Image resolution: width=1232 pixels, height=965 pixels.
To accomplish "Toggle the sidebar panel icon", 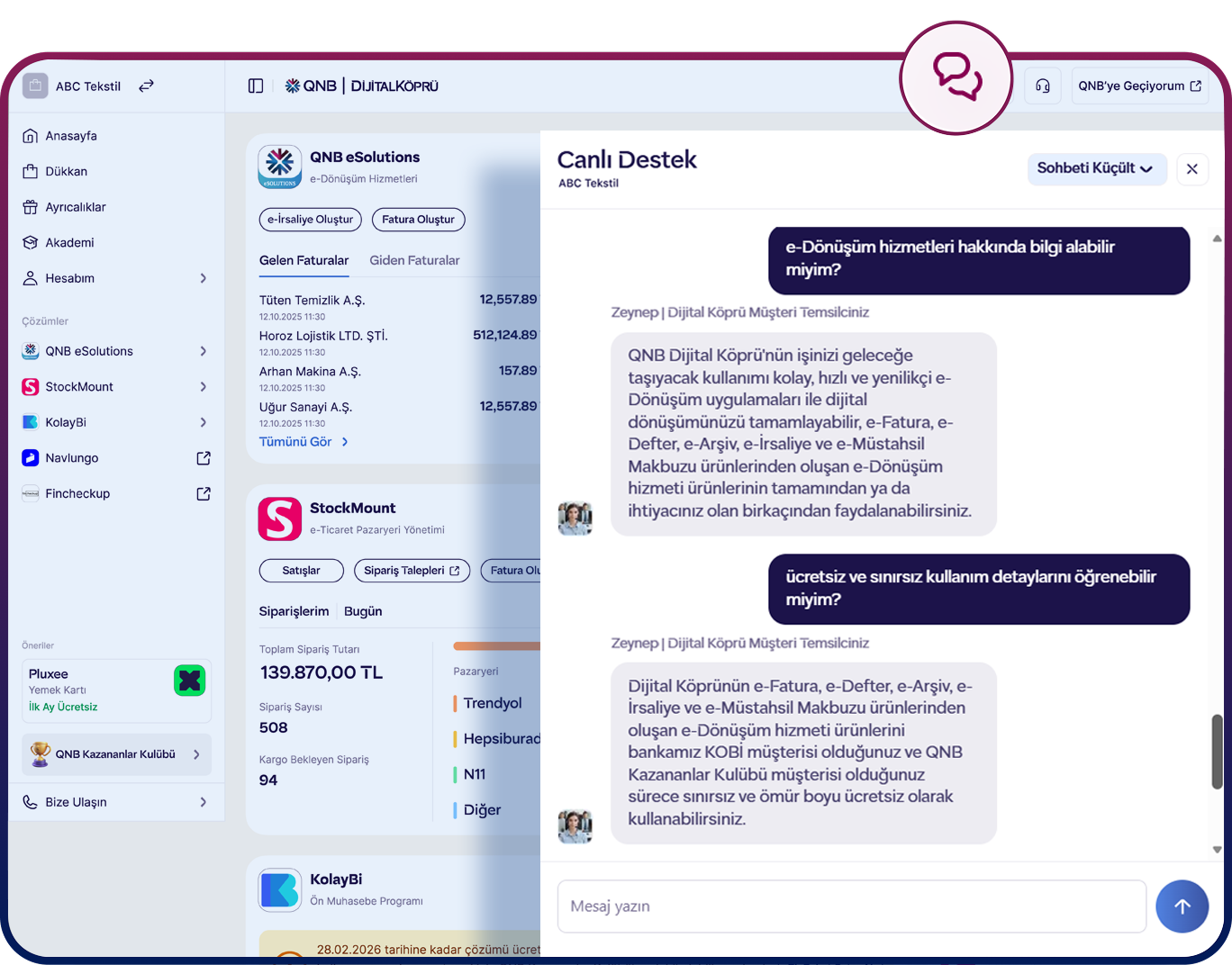I will (x=256, y=86).
